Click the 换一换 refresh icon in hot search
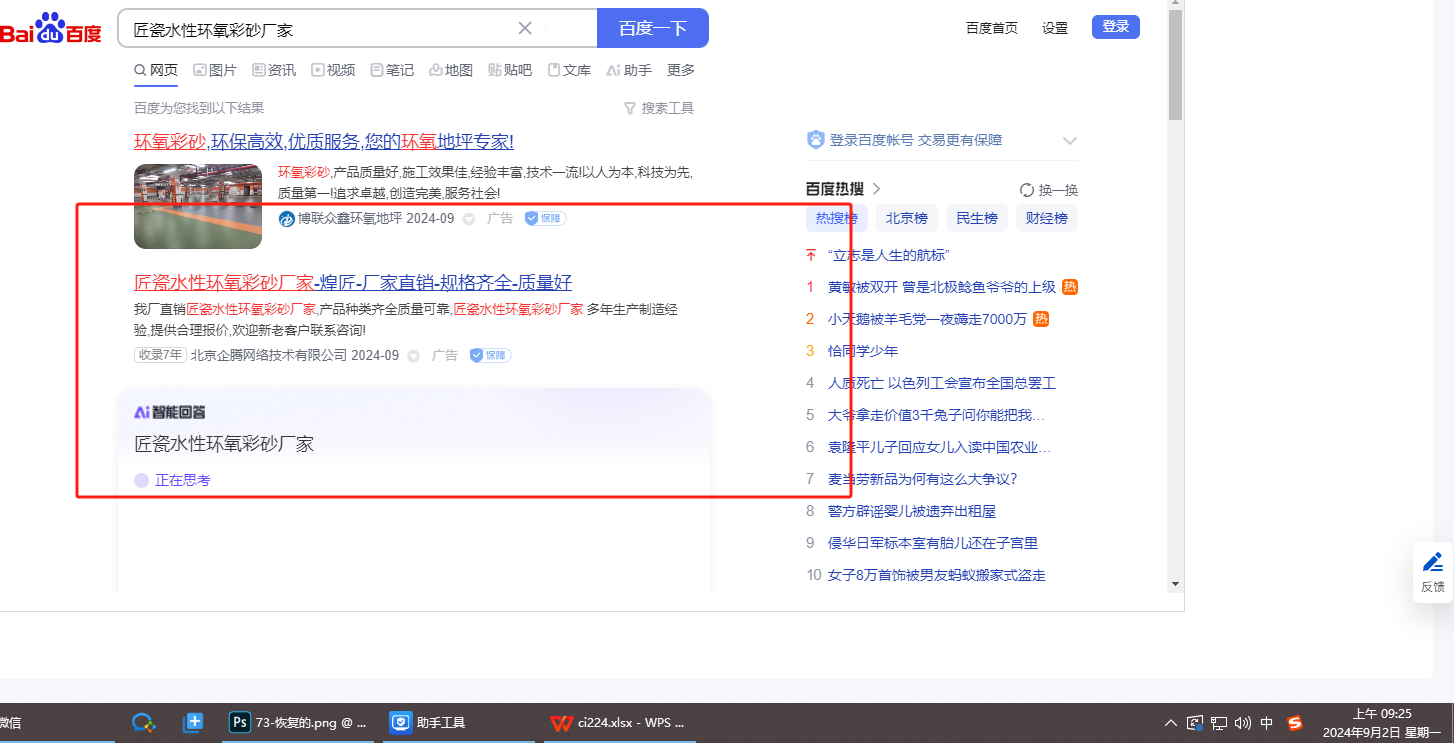This screenshot has height=743, width=1454. tap(1026, 190)
